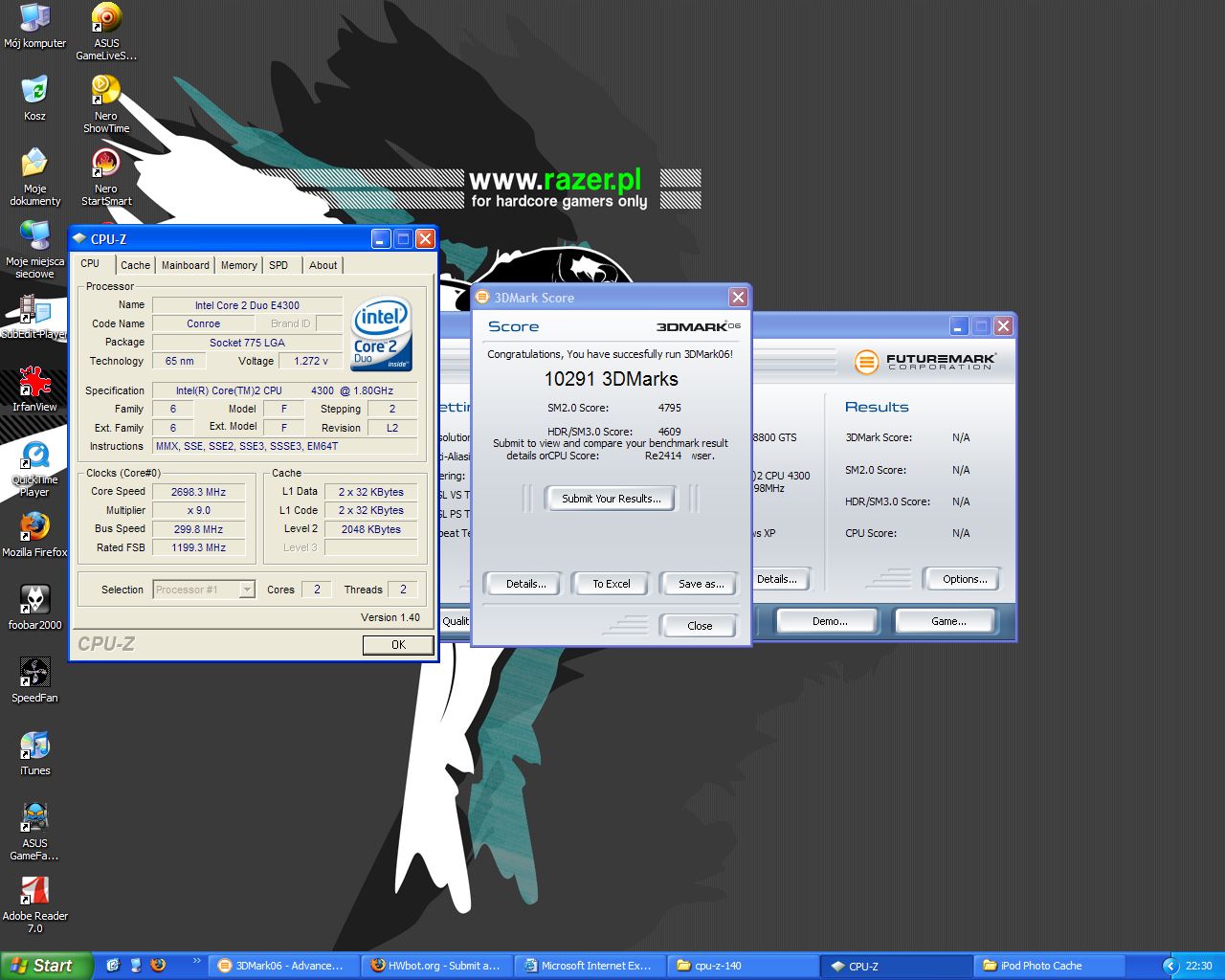The image size is (1225, 980).
Task: Switch to Microsoft Internet Explorer taskbar item
Action: (x=591, y=966)
